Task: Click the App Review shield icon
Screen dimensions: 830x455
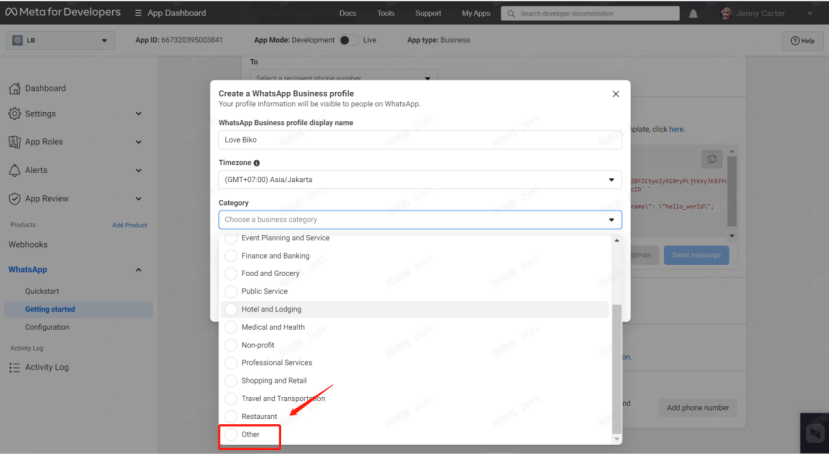Action: [14, 199]
